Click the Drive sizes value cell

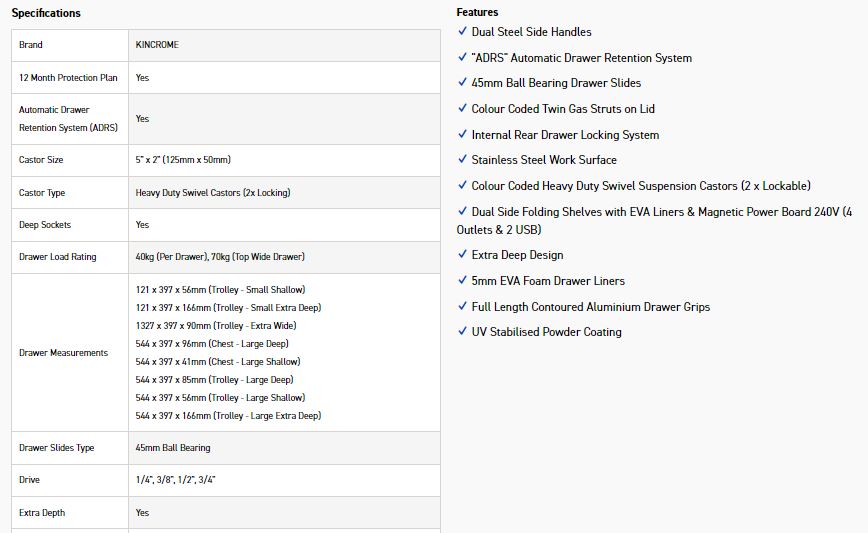[175, 480]
